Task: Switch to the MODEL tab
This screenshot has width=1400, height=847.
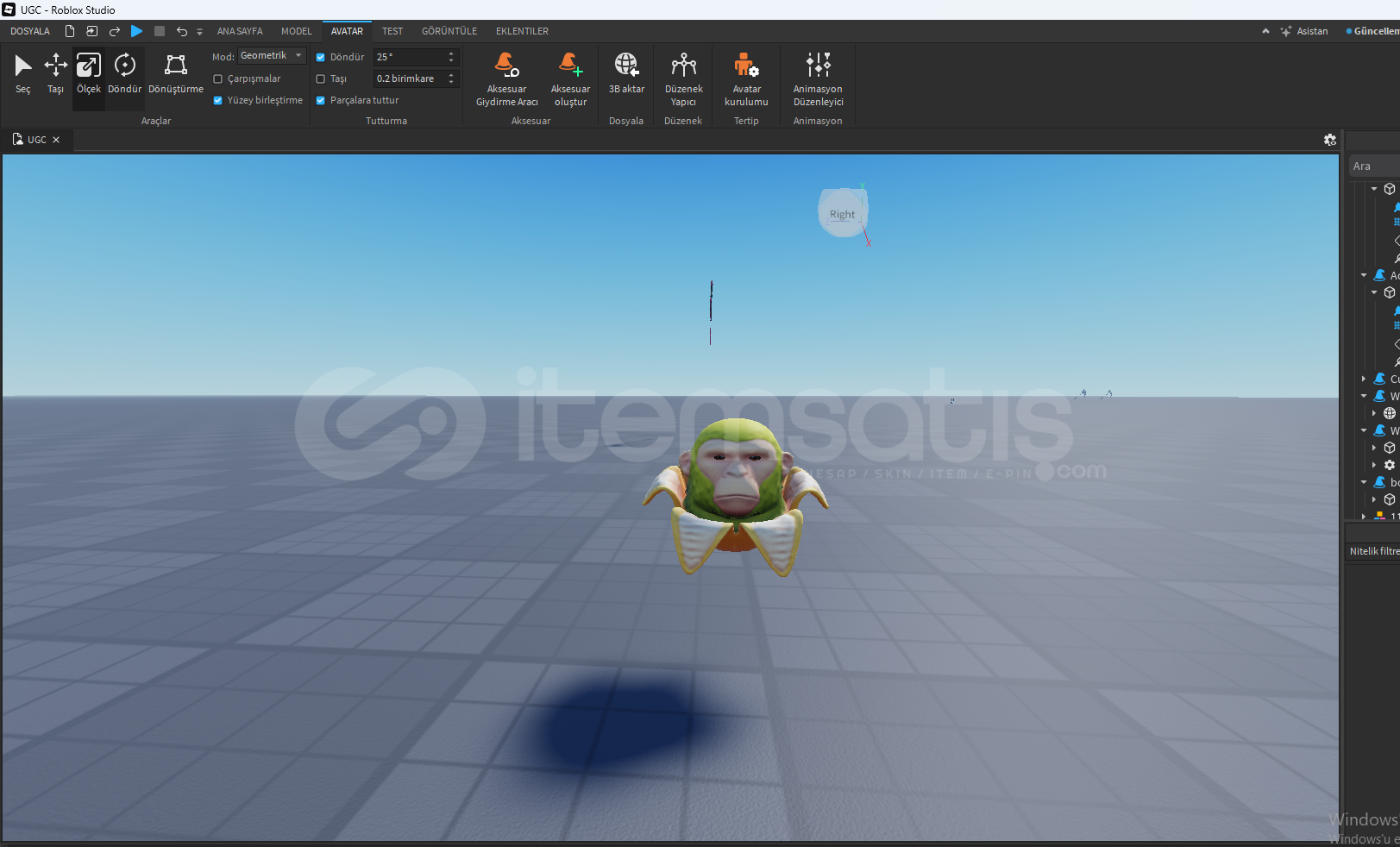Action: 297,31
